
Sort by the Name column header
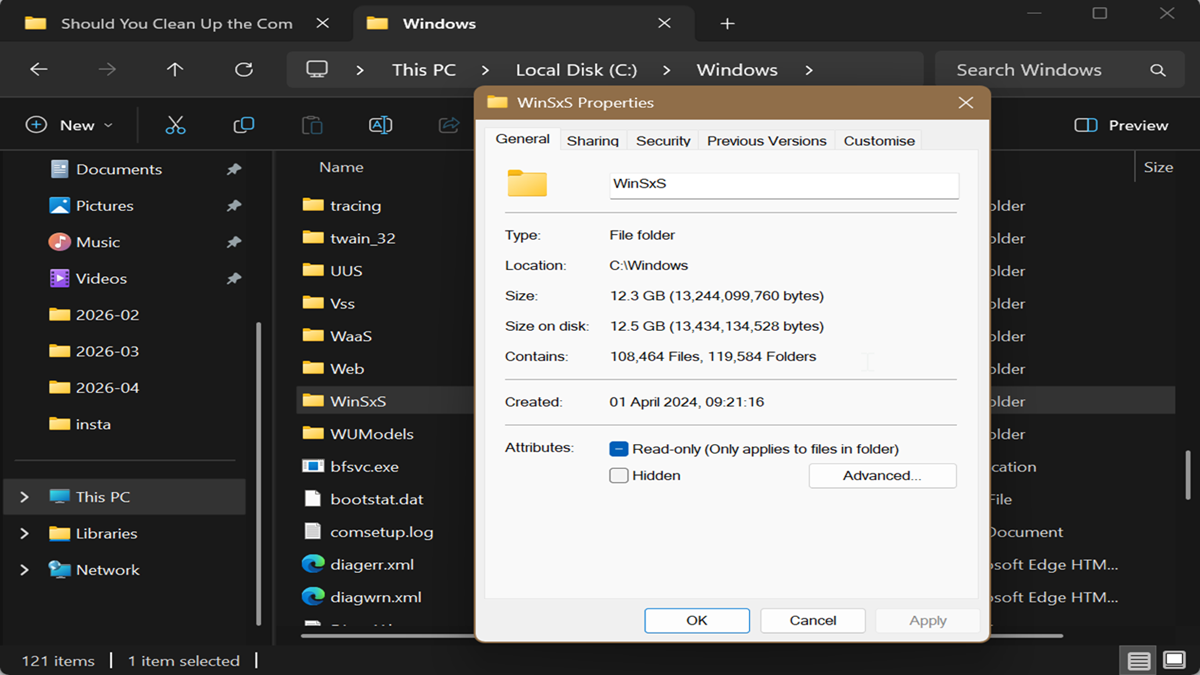341,168
